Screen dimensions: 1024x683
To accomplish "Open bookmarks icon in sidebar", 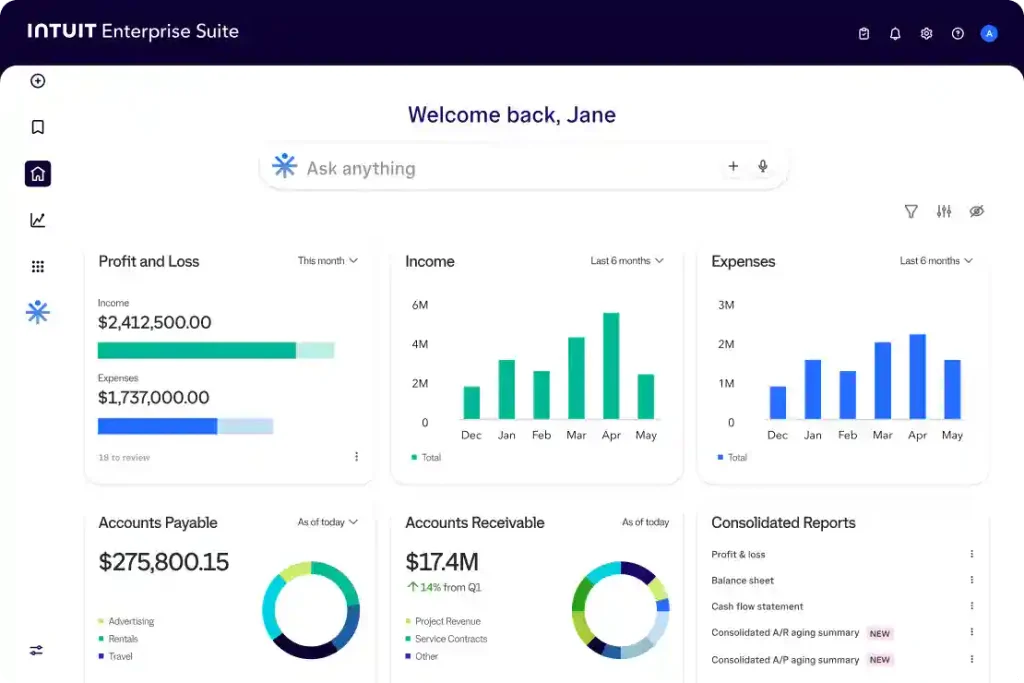I will click(x=38, y=127).
